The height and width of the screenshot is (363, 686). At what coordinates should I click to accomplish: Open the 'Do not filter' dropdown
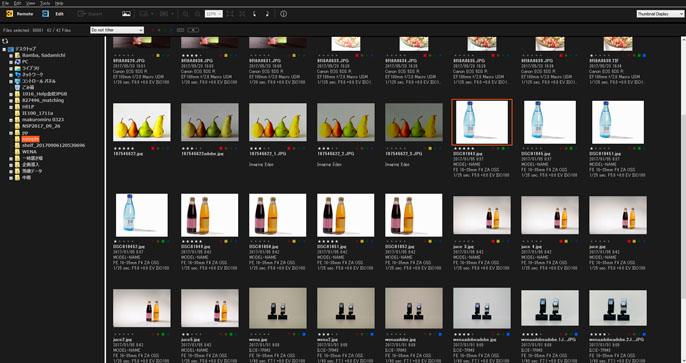click(117, 30)
